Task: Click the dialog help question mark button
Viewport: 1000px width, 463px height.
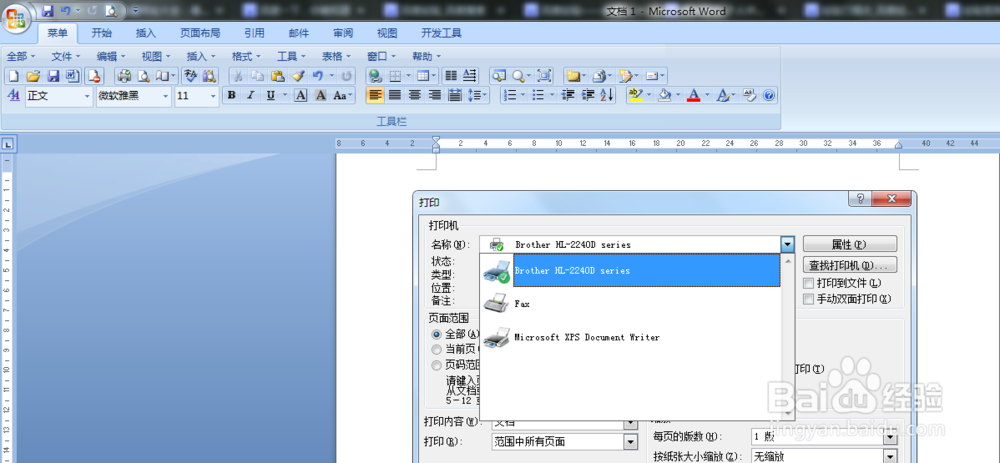Action: (x=859, y=199)
